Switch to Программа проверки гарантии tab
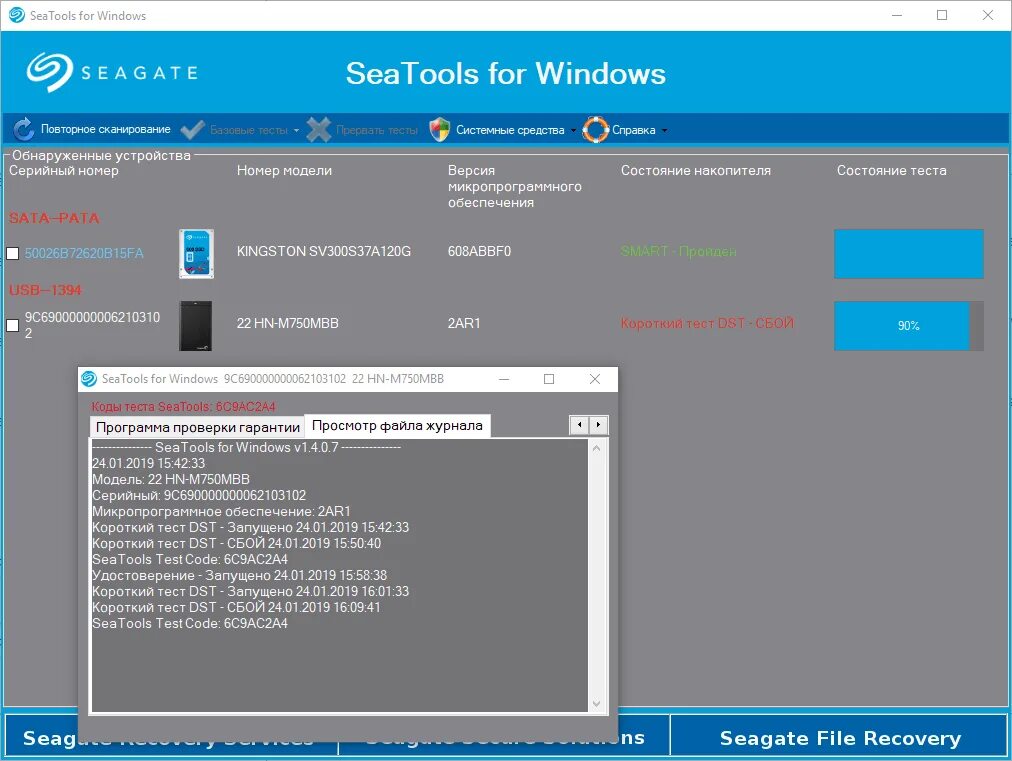Viewport: 1012px width, 761px height. coord(197,427)
